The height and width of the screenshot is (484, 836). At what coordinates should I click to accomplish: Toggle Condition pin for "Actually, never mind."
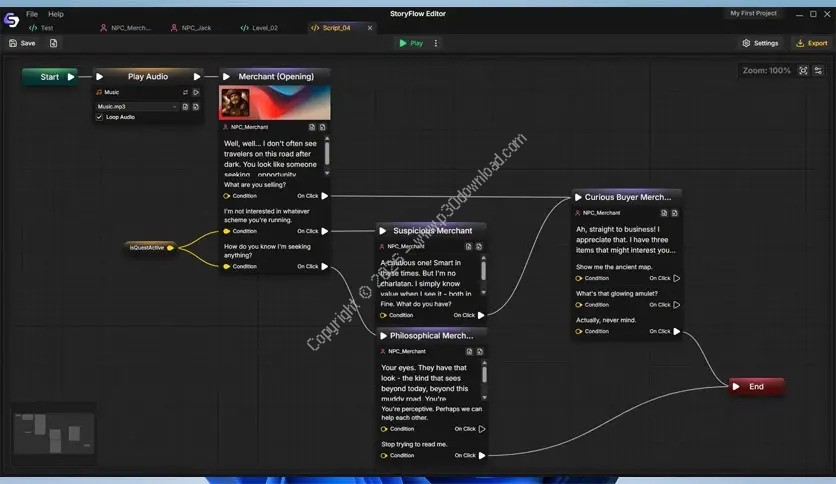pos(579,331)
